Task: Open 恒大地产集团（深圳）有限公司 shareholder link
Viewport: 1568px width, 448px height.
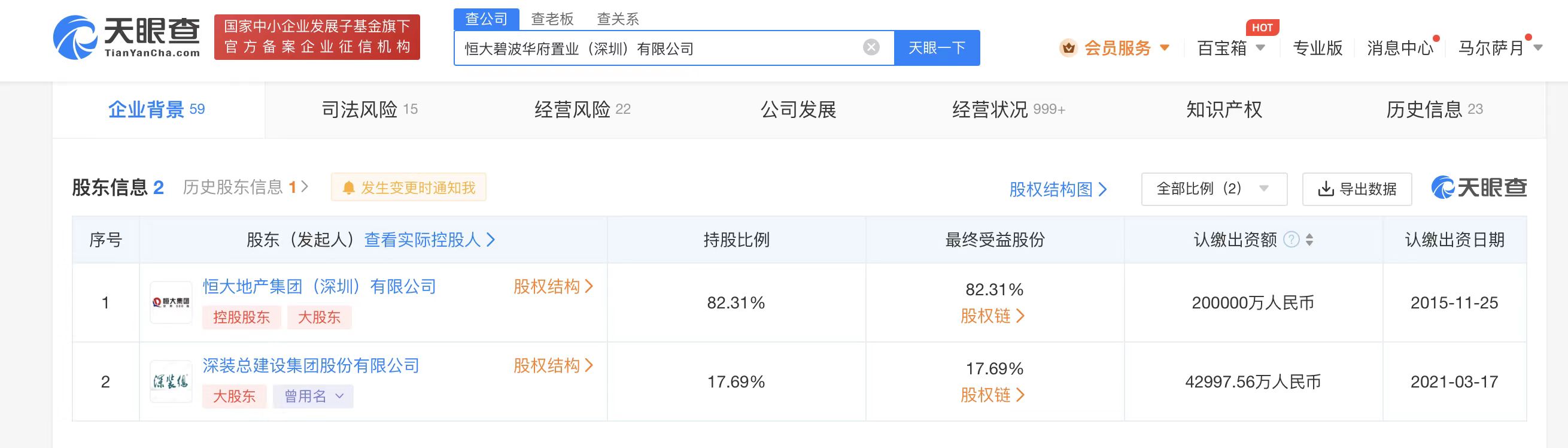Action: click(320, 286)
